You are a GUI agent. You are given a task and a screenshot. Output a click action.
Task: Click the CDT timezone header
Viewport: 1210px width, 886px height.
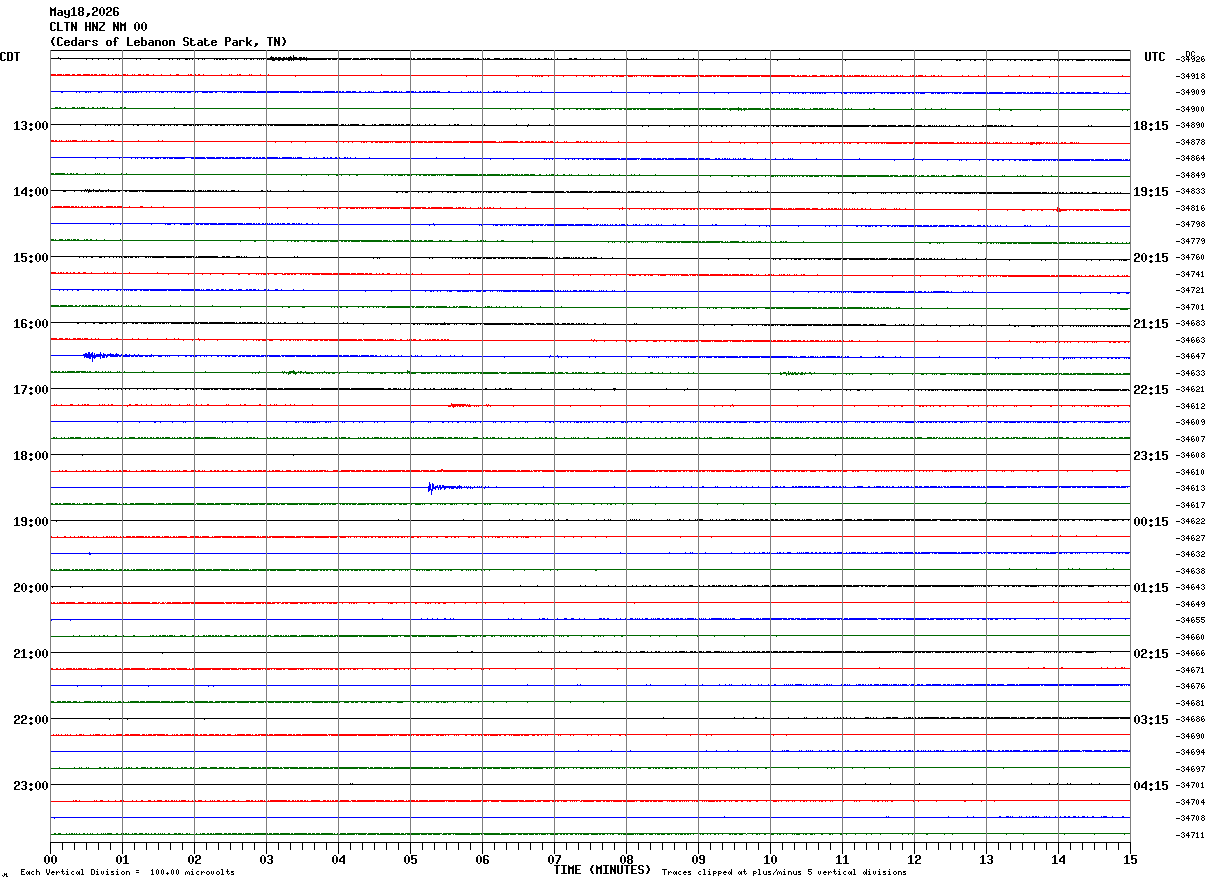coord(10,57)
